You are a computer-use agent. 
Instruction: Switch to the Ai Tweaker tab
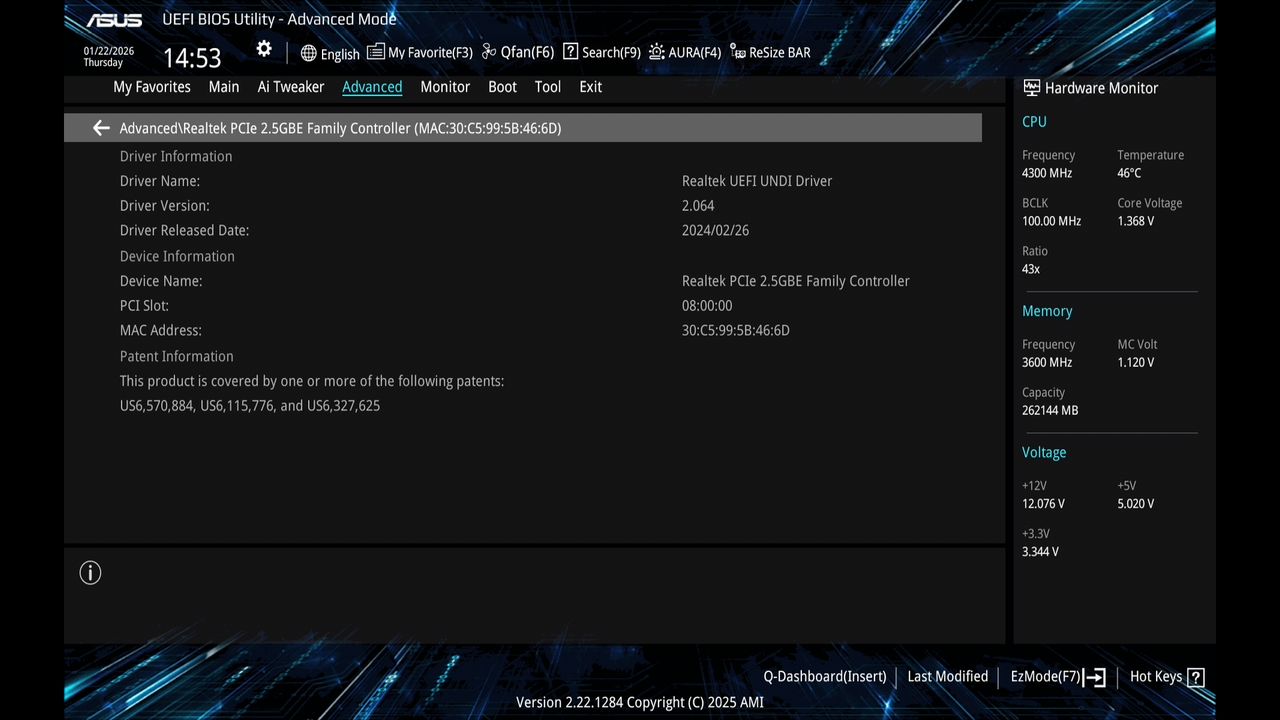(x=290, y=87)
